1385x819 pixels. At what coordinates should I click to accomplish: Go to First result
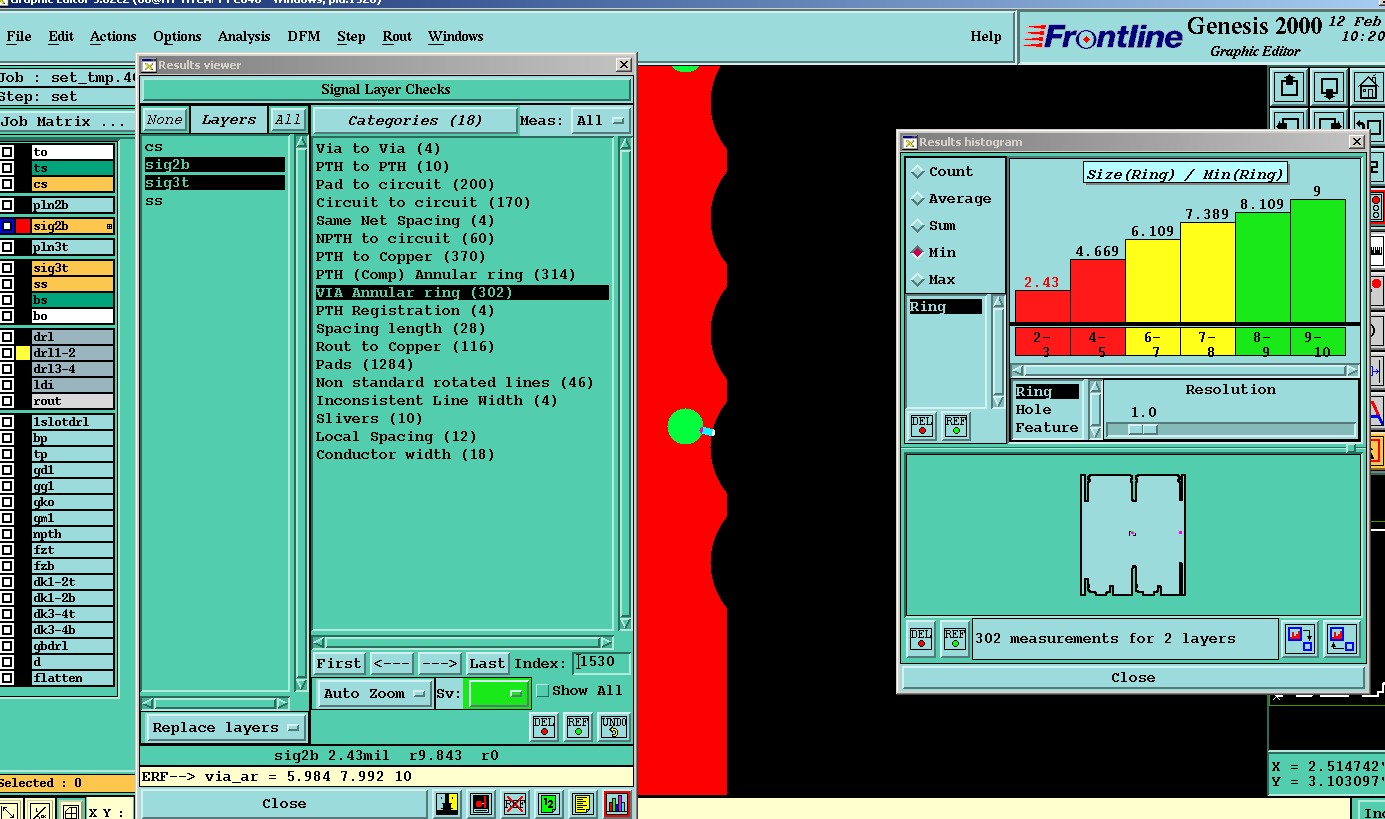point(339,663)
